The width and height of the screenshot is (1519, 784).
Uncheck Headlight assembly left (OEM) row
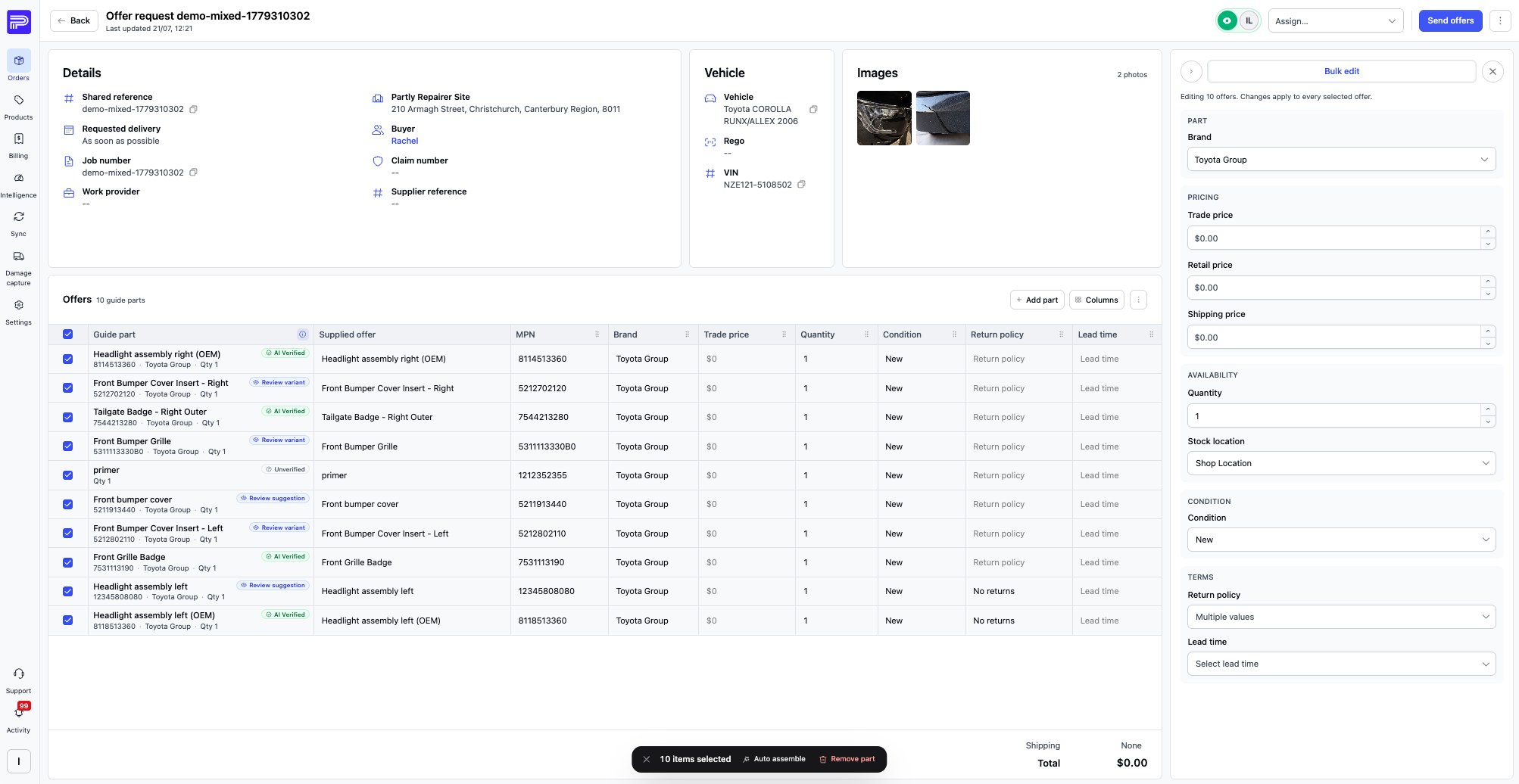68,621
